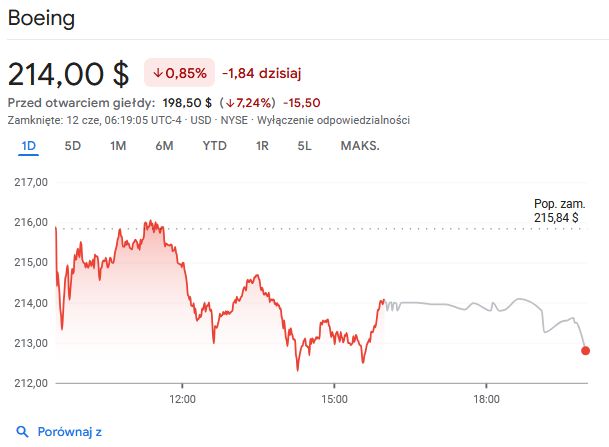The height and width of the screenshot is (447, 609).
Task: Choose the YTD range tab
Action: pyautogui.click(x=215, y=146)
